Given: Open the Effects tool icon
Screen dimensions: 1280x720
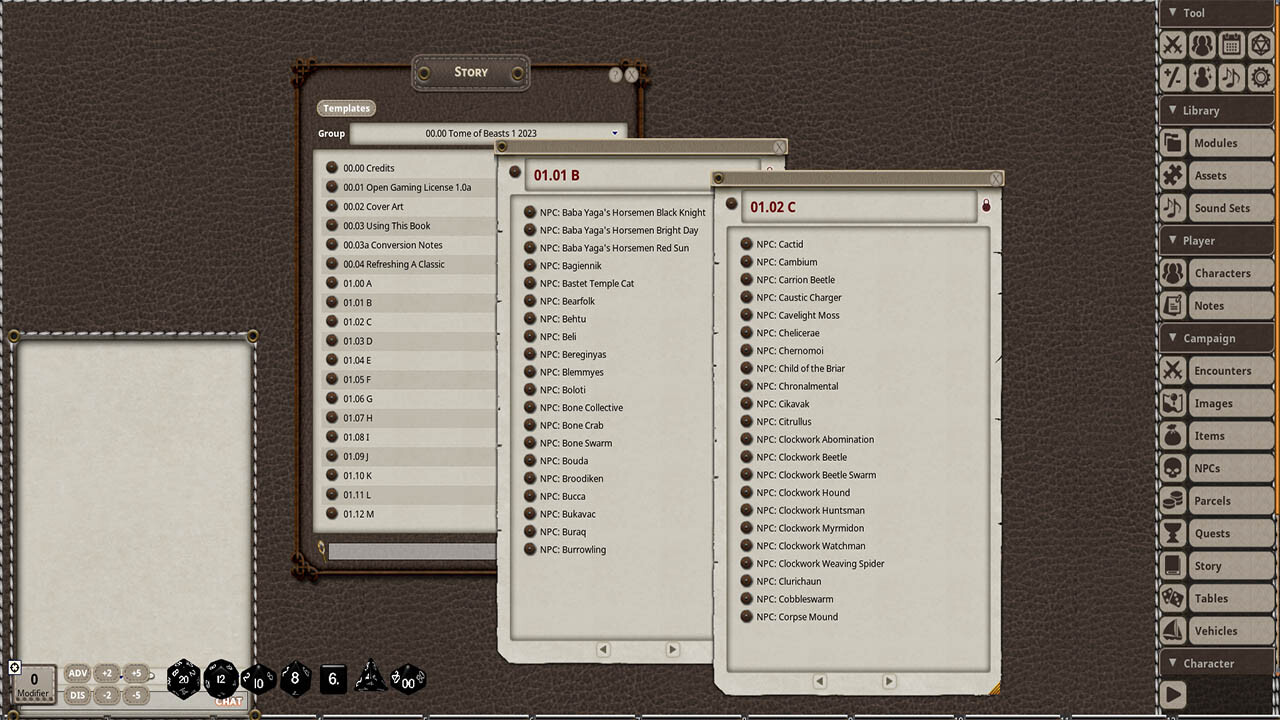Looking at the screenshot, I should click(1202, 76).
